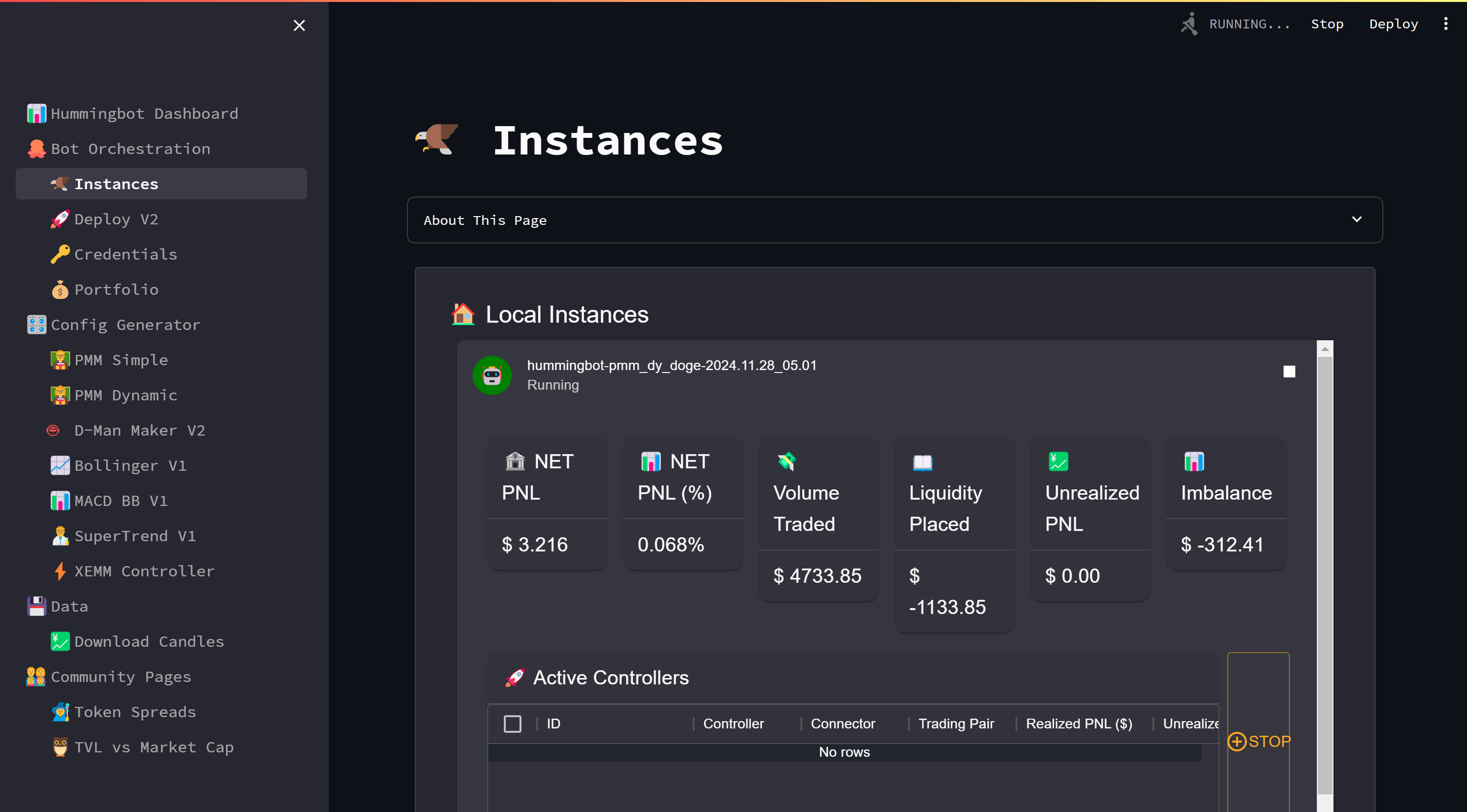Open the Download Candles page

click(x=149, y=642)
